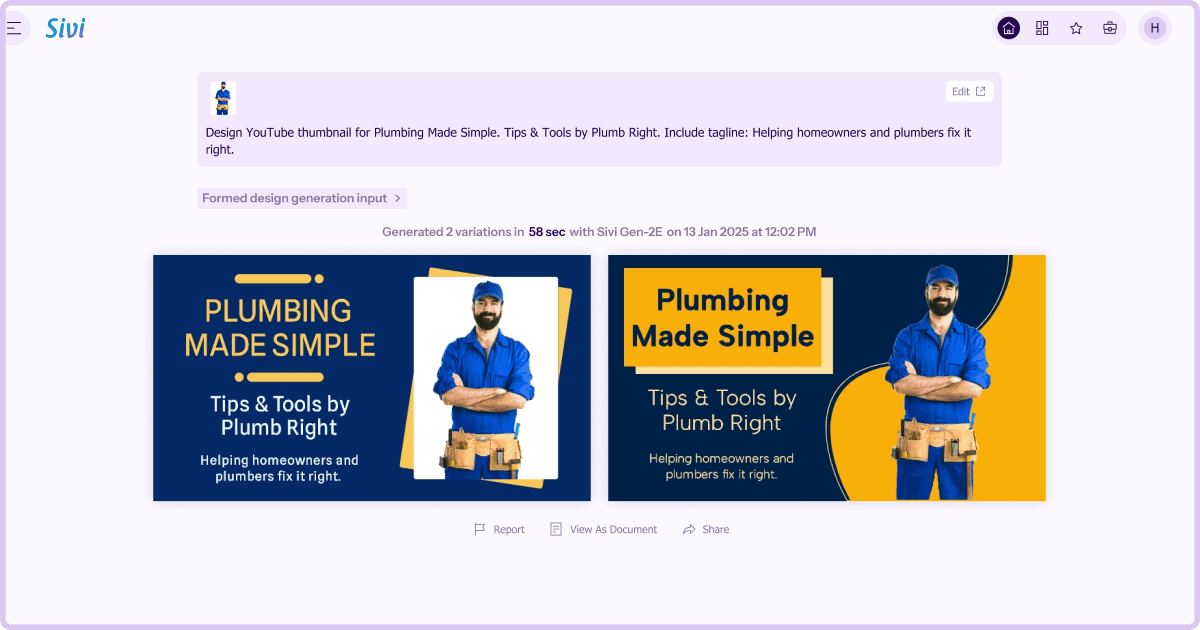
Task: Open the designs dashboard grid icon
Action: tap(1042, 28)
